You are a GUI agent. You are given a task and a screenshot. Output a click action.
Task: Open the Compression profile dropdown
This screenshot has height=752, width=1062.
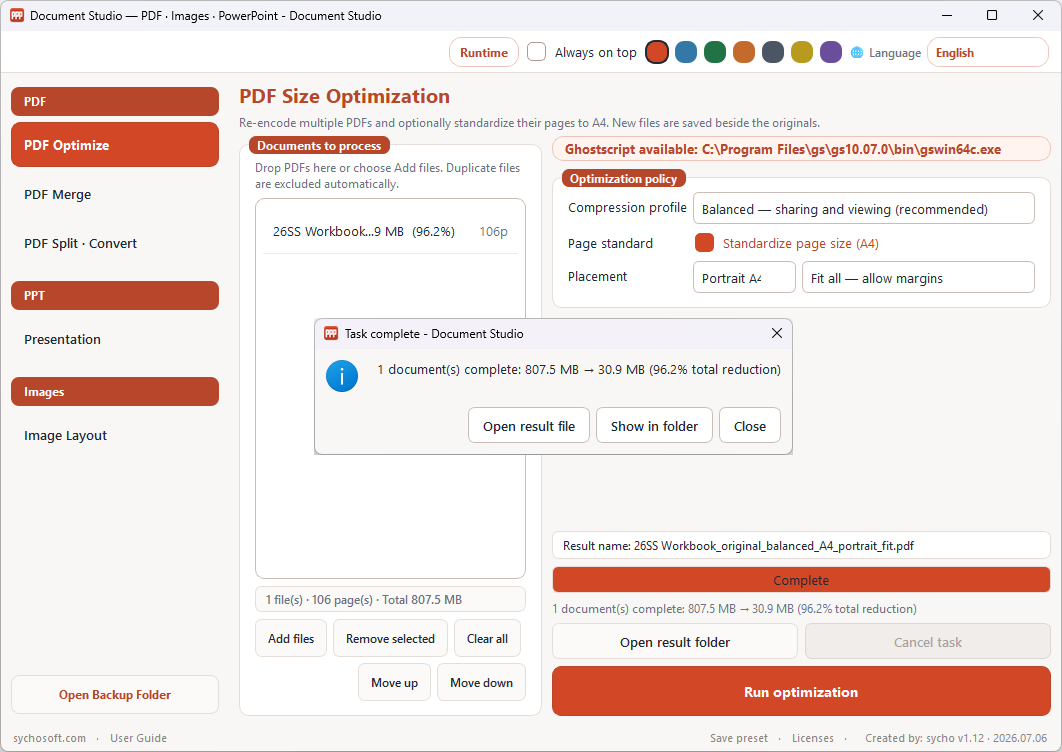click(x=864, y=209)
